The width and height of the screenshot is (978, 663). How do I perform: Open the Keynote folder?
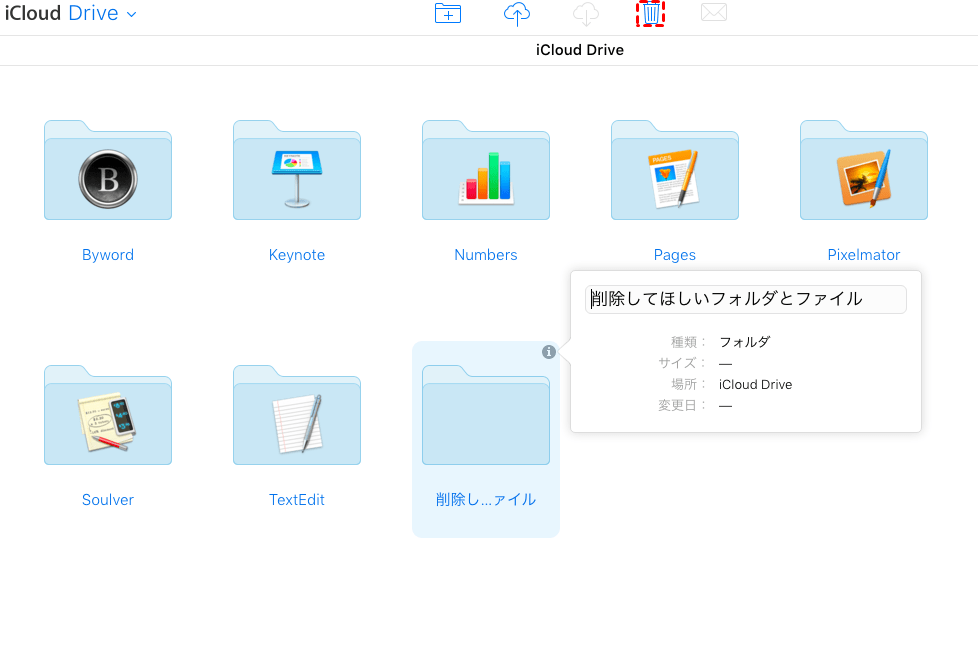(297, 171)
